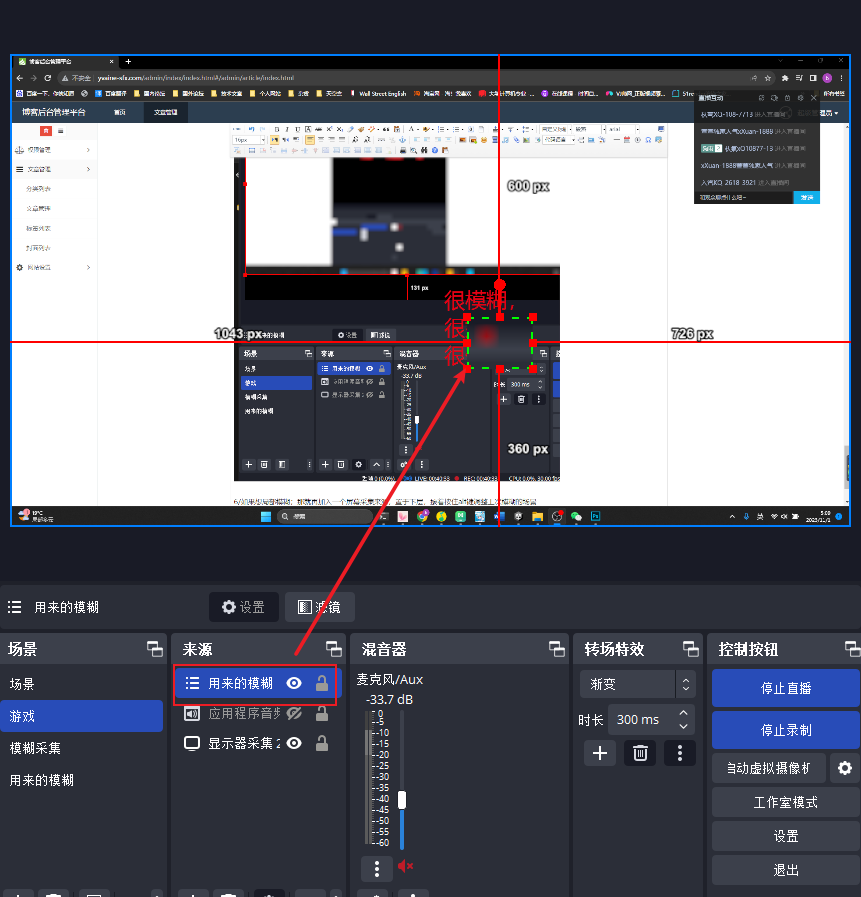Toggle the lock on 显示器采集 source

coord(322,743)
